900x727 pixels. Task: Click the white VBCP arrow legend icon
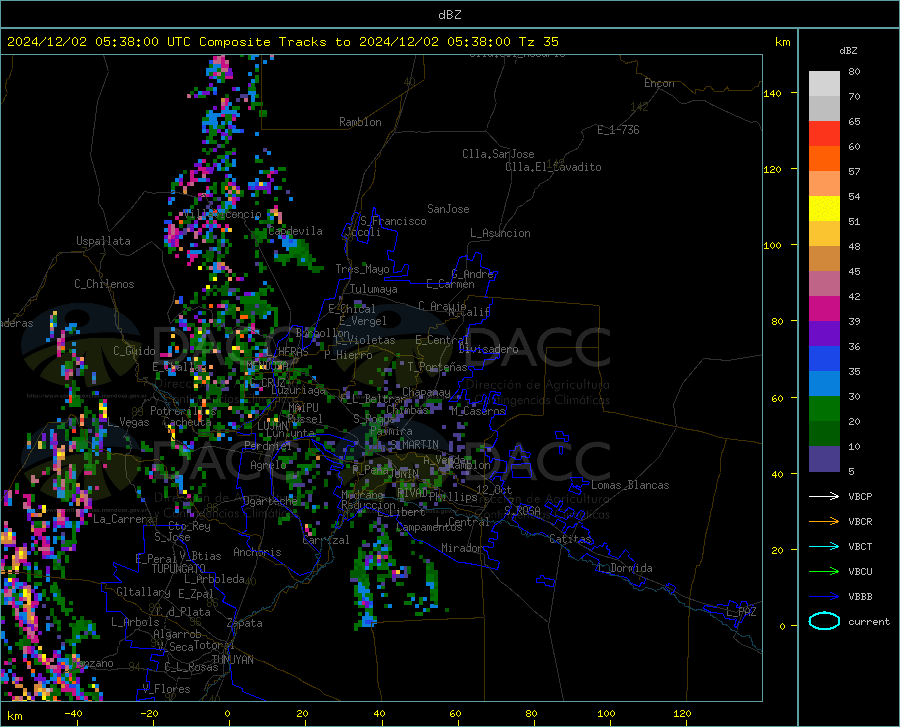[824, 496]
